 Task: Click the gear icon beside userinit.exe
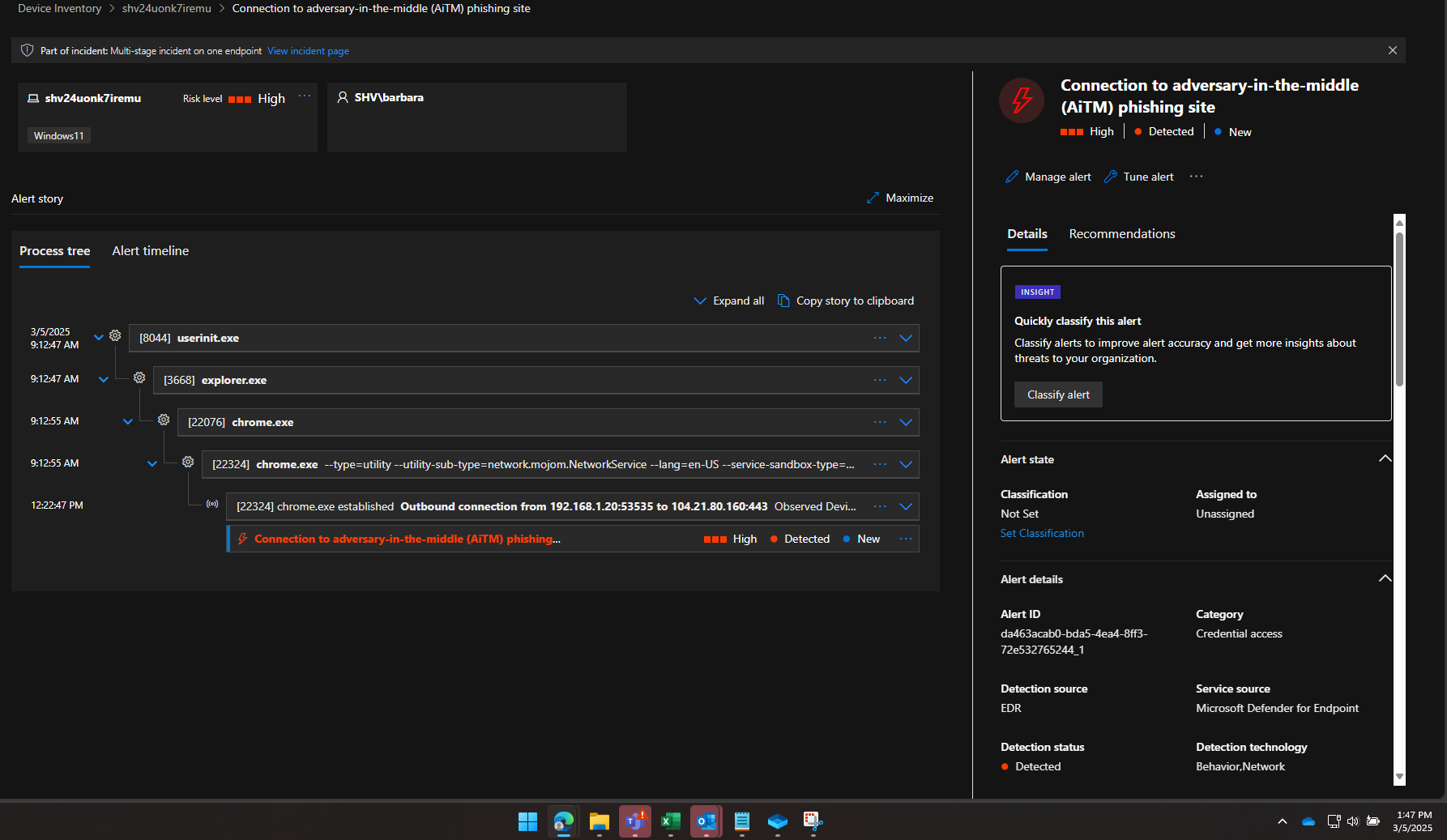coord(115,336)
